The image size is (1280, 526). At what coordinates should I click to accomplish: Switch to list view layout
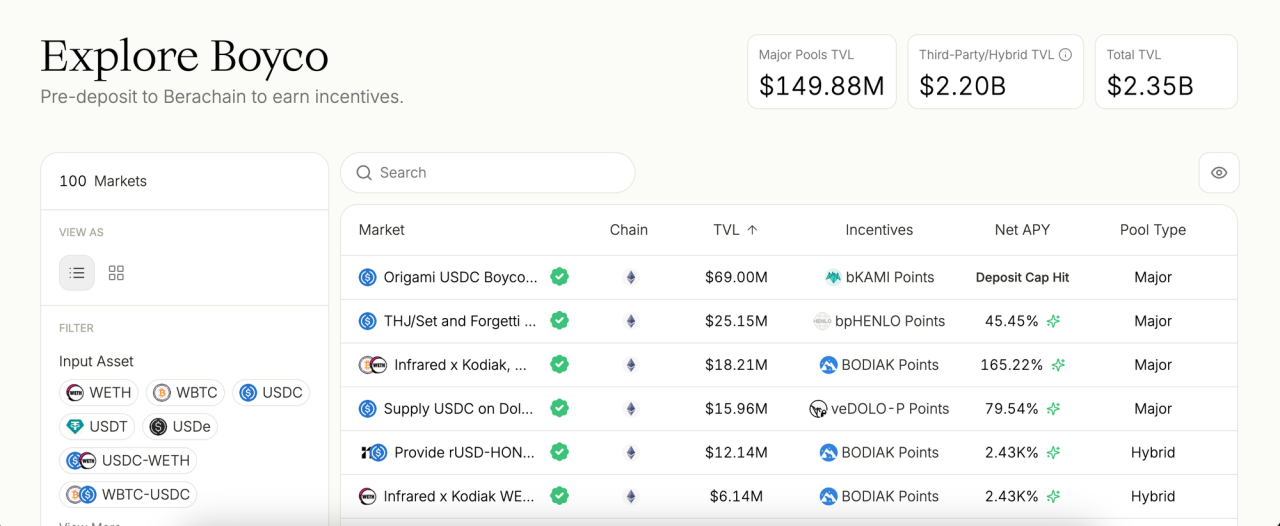77,273
